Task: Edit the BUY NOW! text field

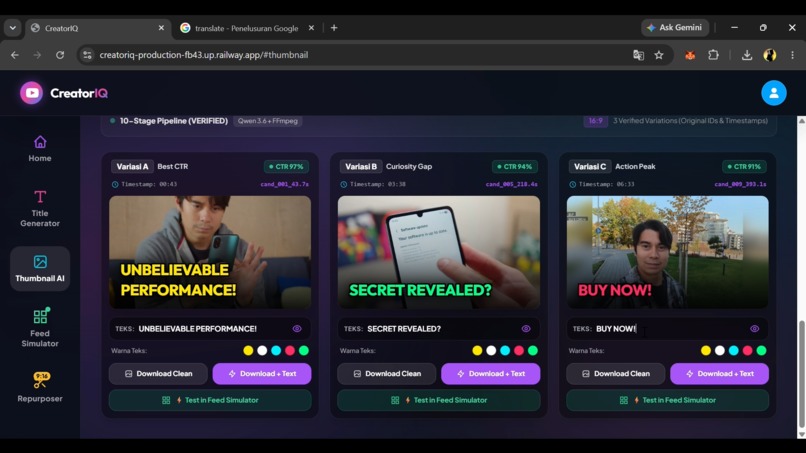Action: click(668, 329)
